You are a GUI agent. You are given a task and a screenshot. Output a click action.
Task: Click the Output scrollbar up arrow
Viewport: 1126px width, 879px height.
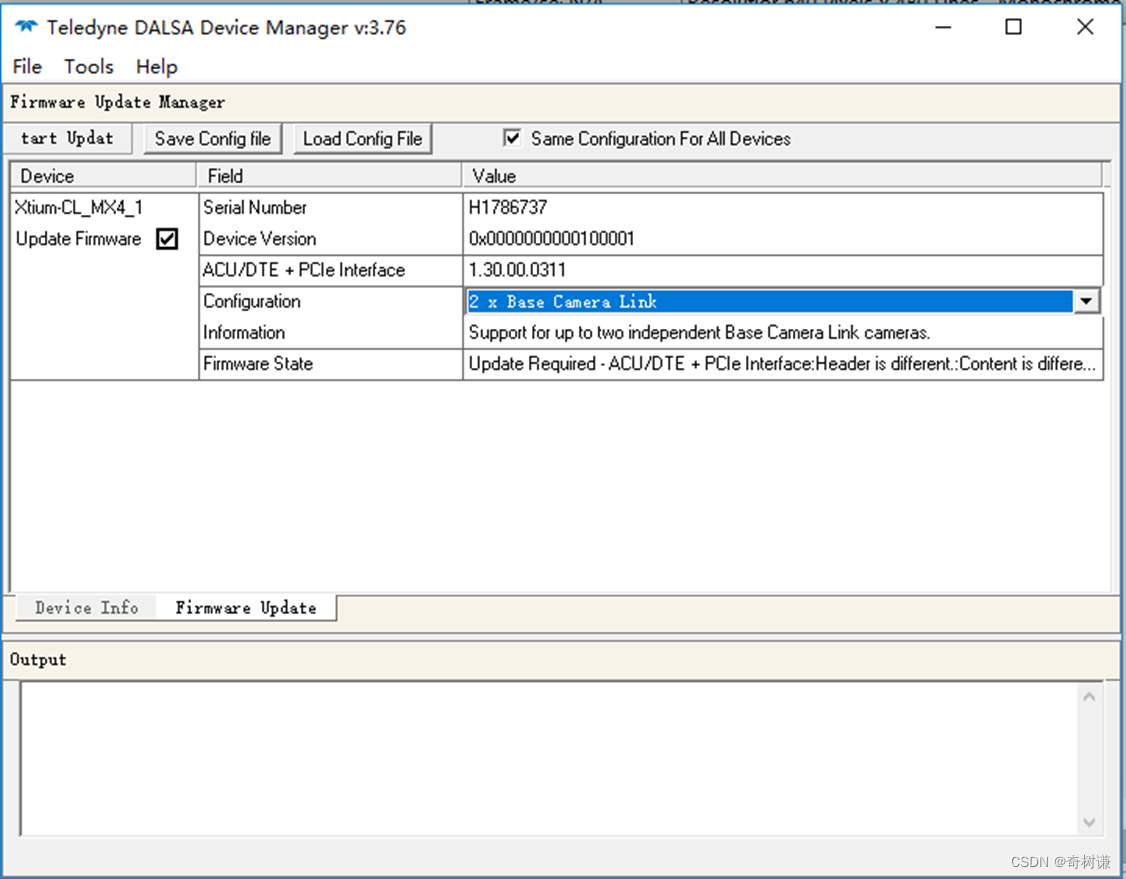[1089, 697]
